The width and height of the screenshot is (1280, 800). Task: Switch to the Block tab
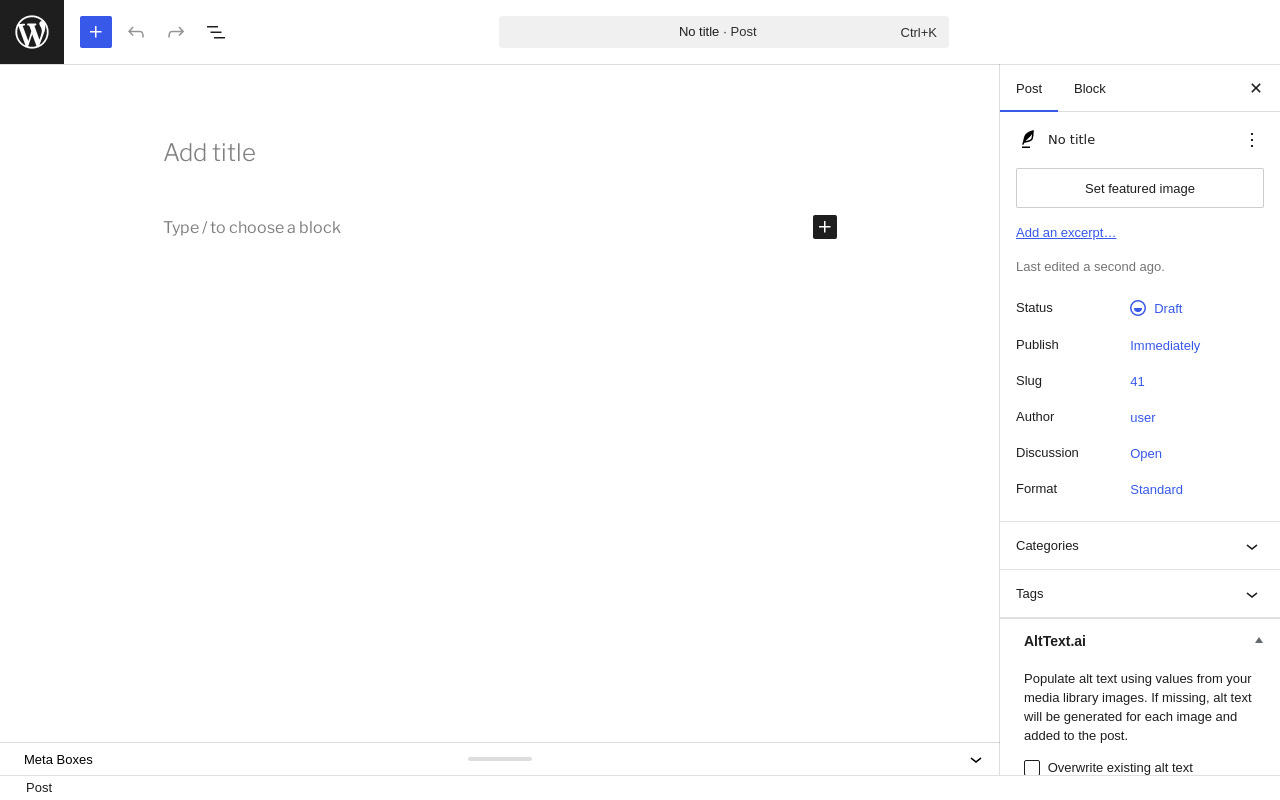pos(1090,88)
